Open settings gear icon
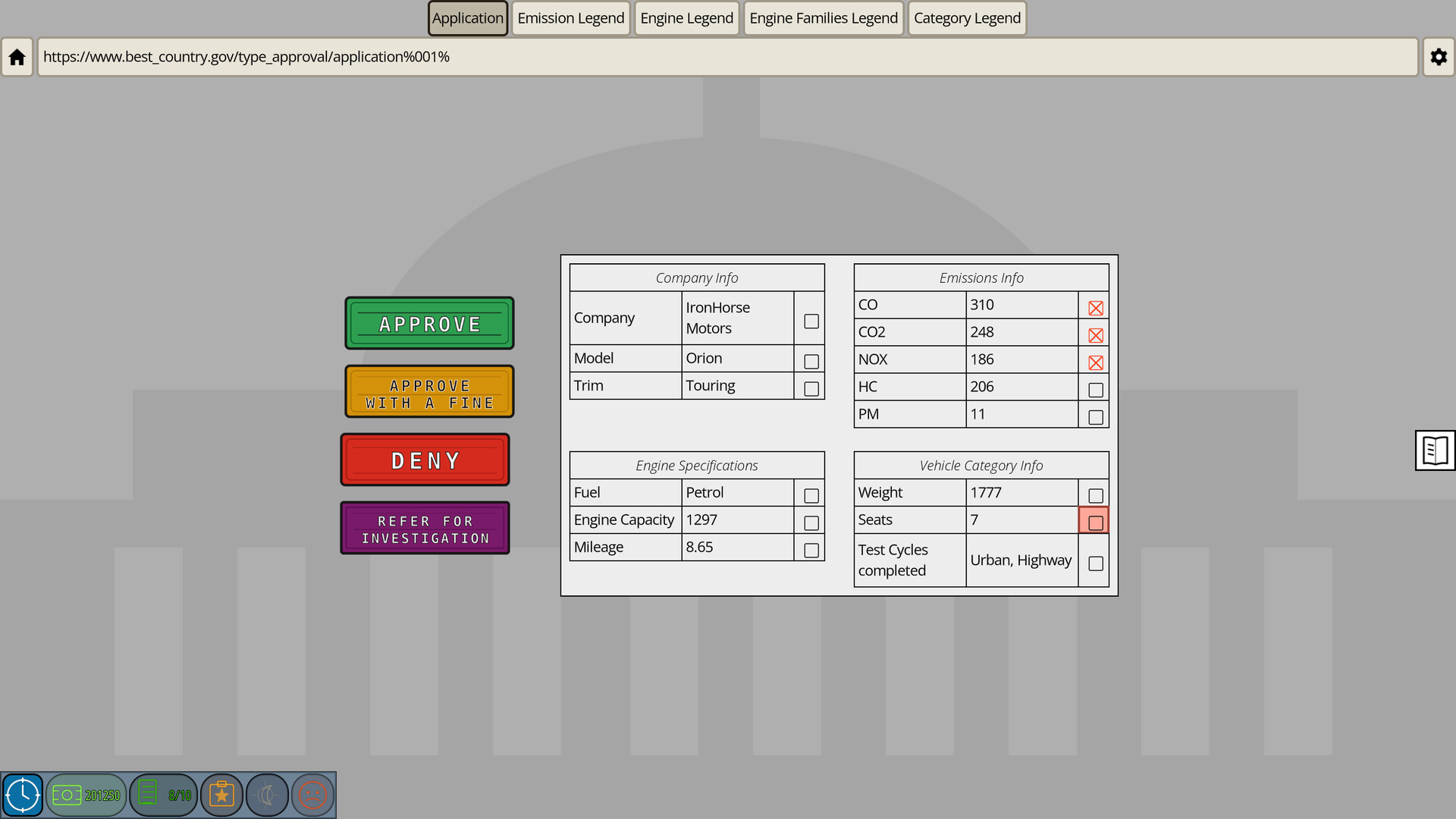The image size is (1456, 819). [1438, 57]
